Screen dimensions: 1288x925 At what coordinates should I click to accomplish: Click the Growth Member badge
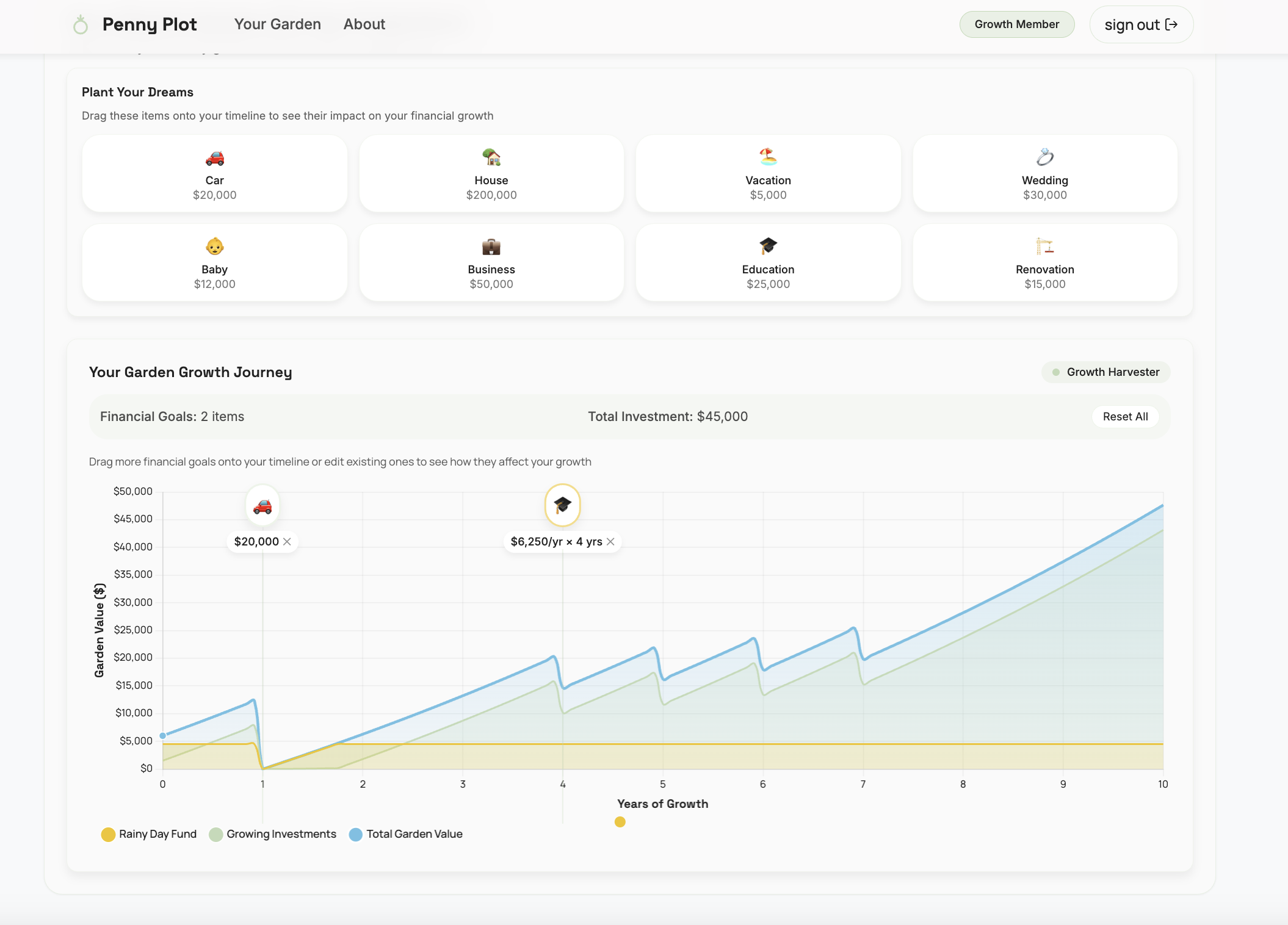click(x=1016, y=24)
